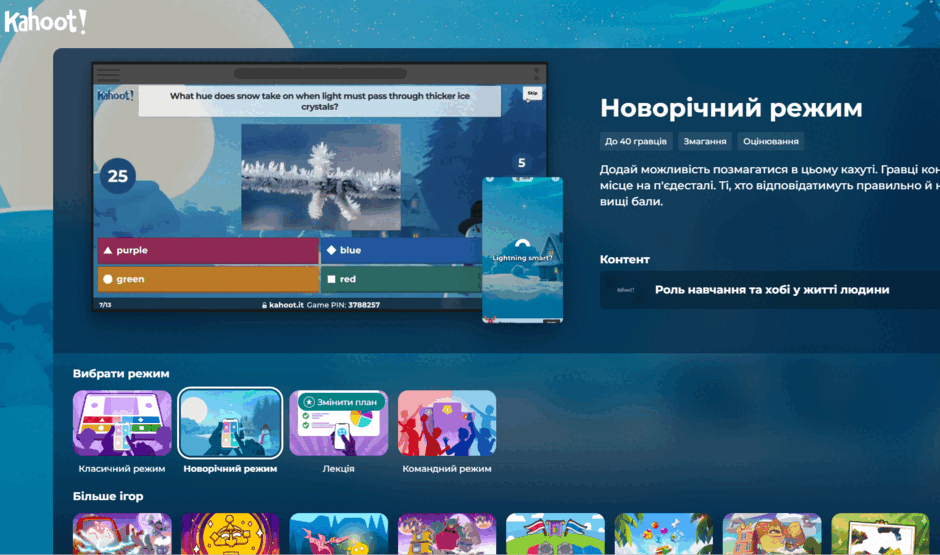Select Командний режим thumbnail
The width and height of the screenshot is (940, 555).
coord(447,423)
